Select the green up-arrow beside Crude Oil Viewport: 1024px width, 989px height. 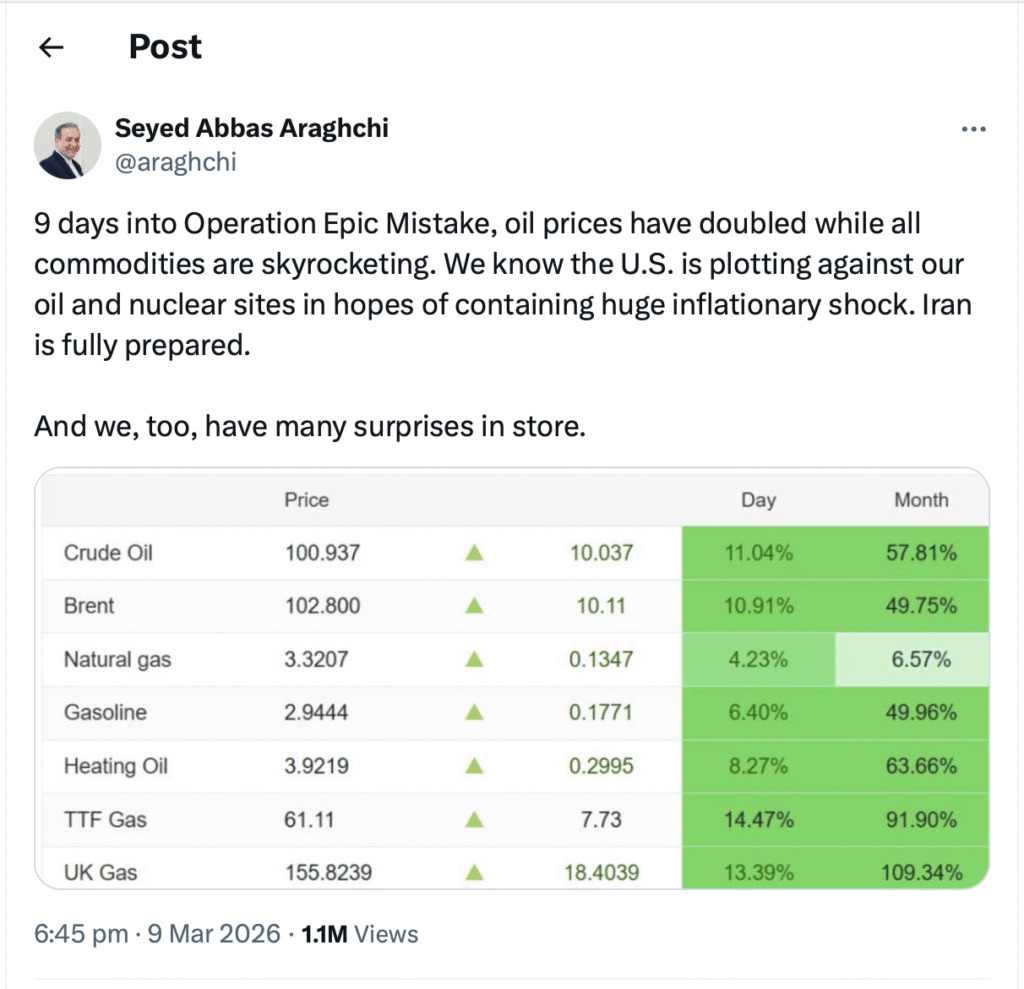coord(473,552)
